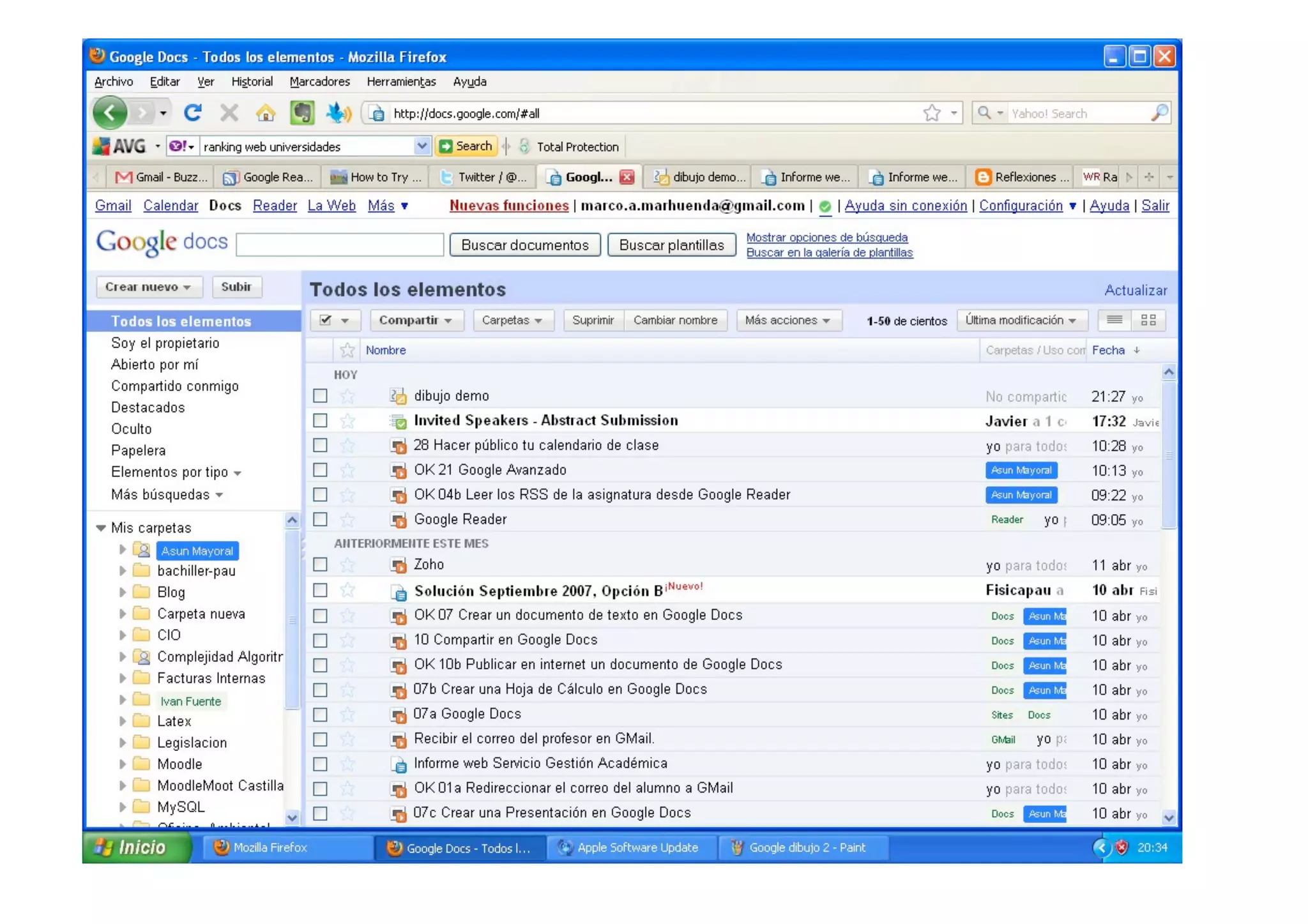Expand the 'Blog' folder in Mis carpetas
Viewport: 1308px width, 924px height.
[x=123, y=592]
